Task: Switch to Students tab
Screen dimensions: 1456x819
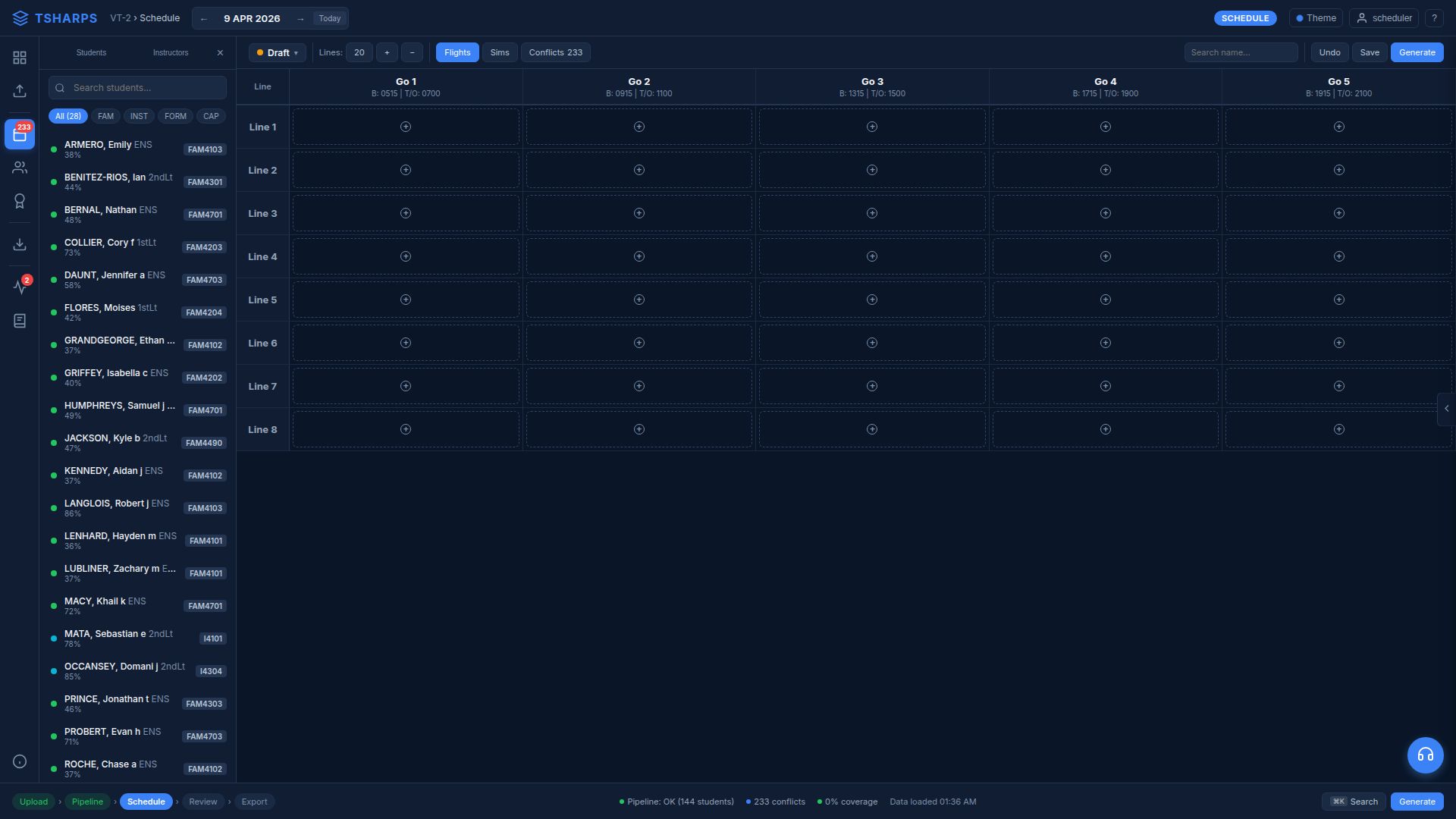Action: (x=91, y=53)
